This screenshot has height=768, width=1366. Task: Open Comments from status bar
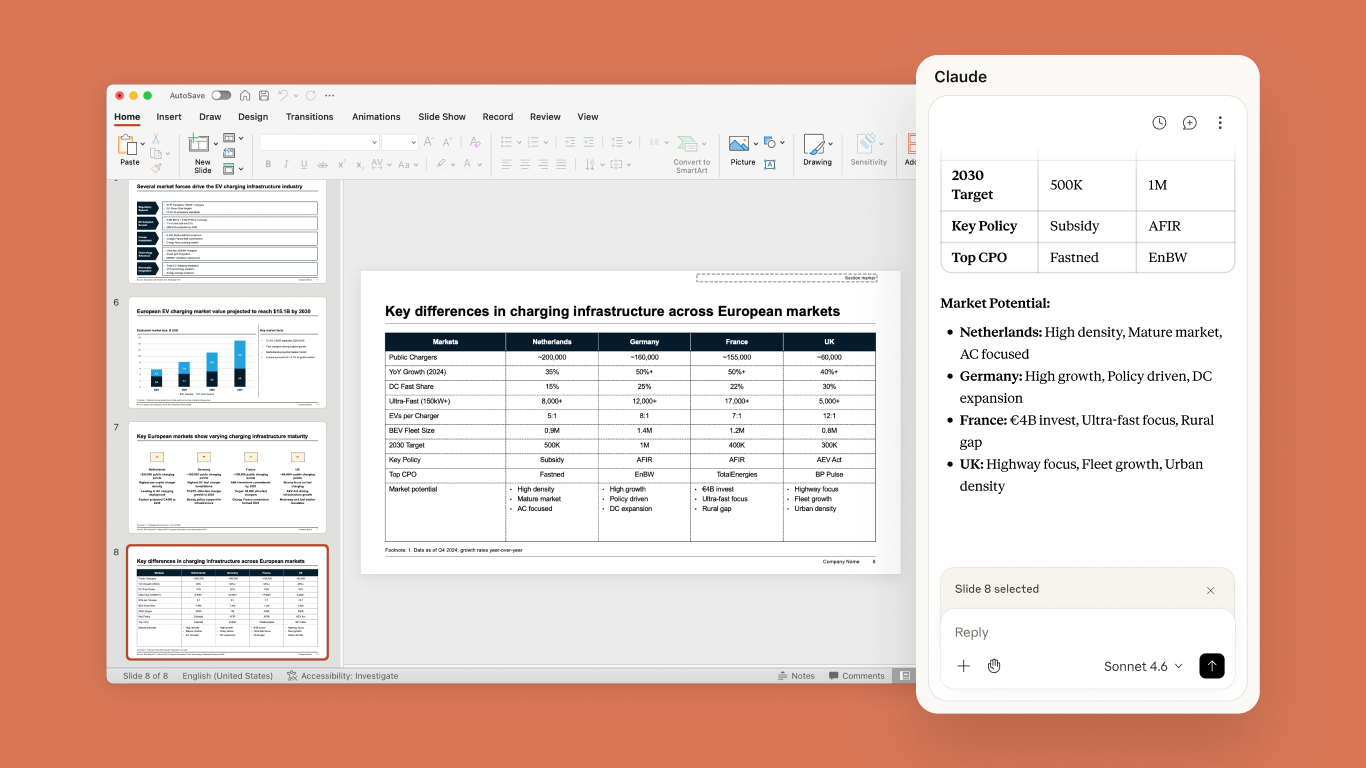tap(856, 676)
